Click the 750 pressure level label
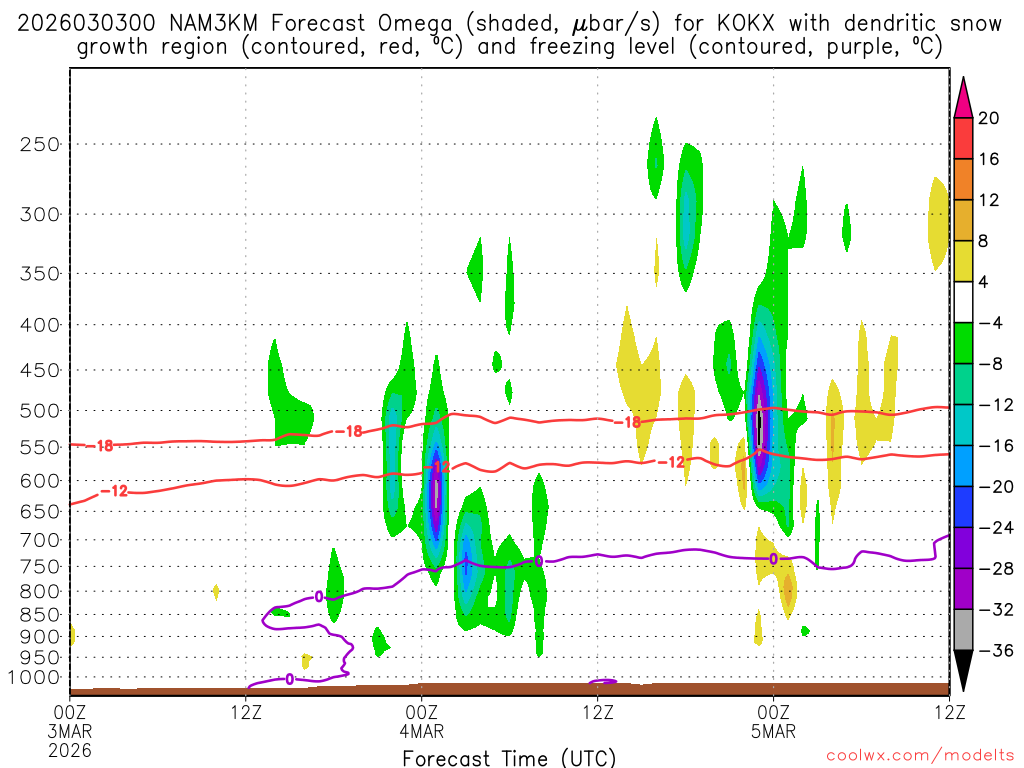 (40, 566)
